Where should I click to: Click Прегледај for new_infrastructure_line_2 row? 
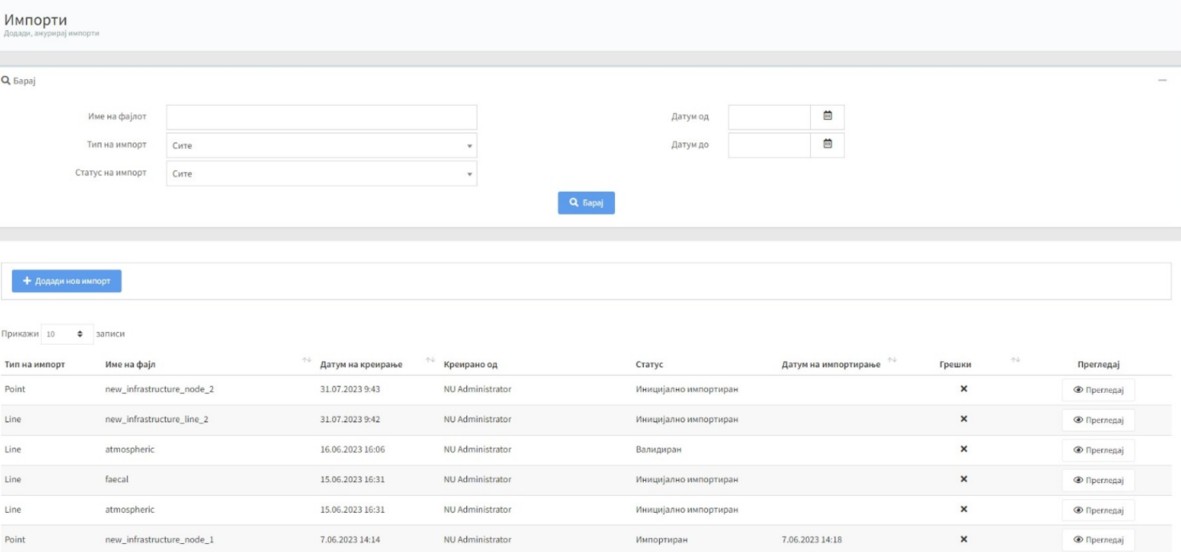pos(1098,420)
